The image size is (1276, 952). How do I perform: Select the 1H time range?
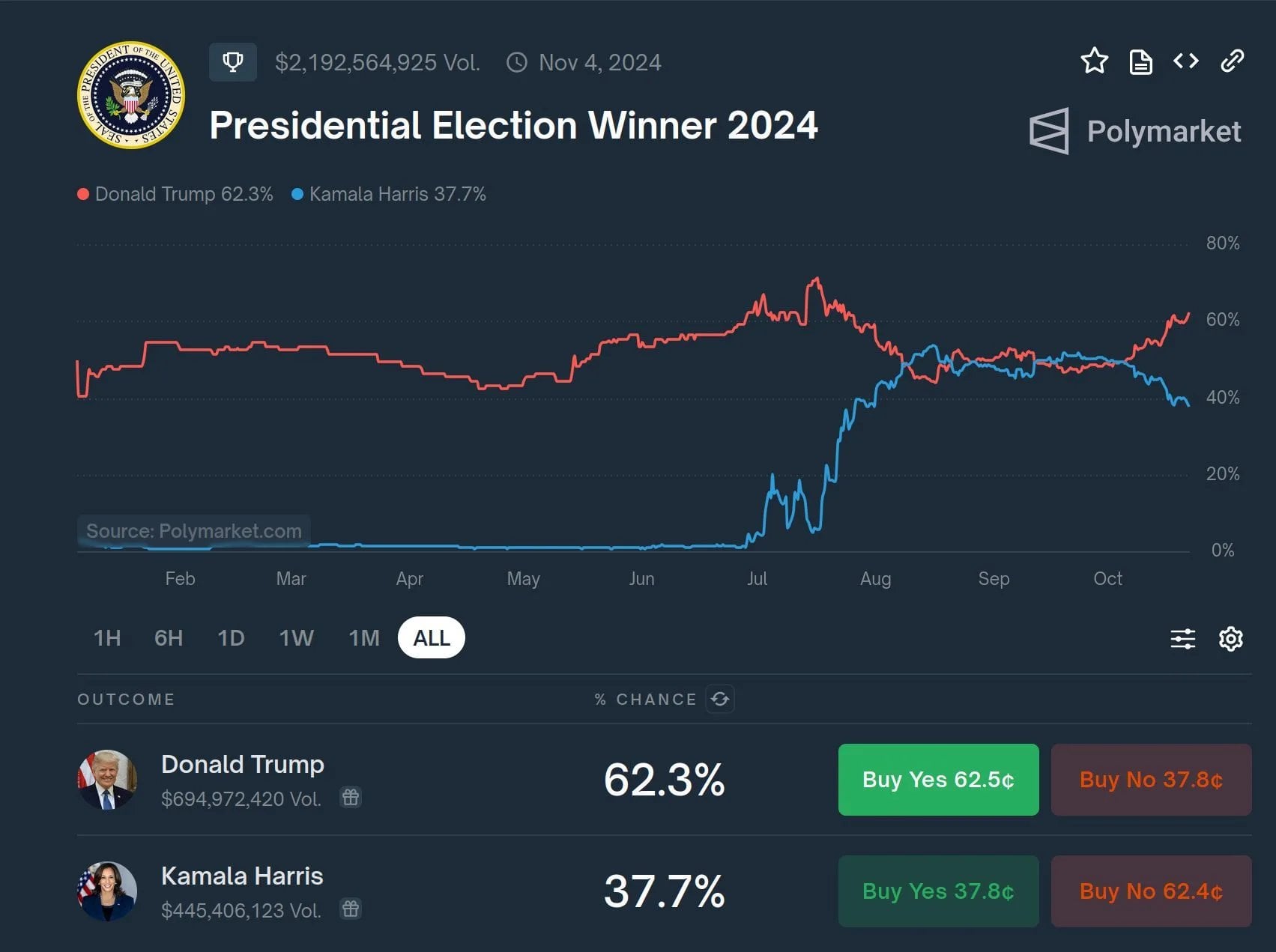[x=107, y=638]
